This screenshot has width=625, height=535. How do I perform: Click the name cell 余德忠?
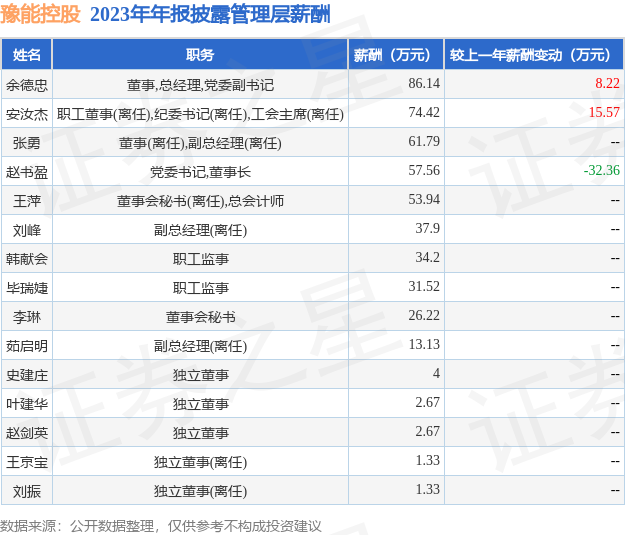(27, 85)
